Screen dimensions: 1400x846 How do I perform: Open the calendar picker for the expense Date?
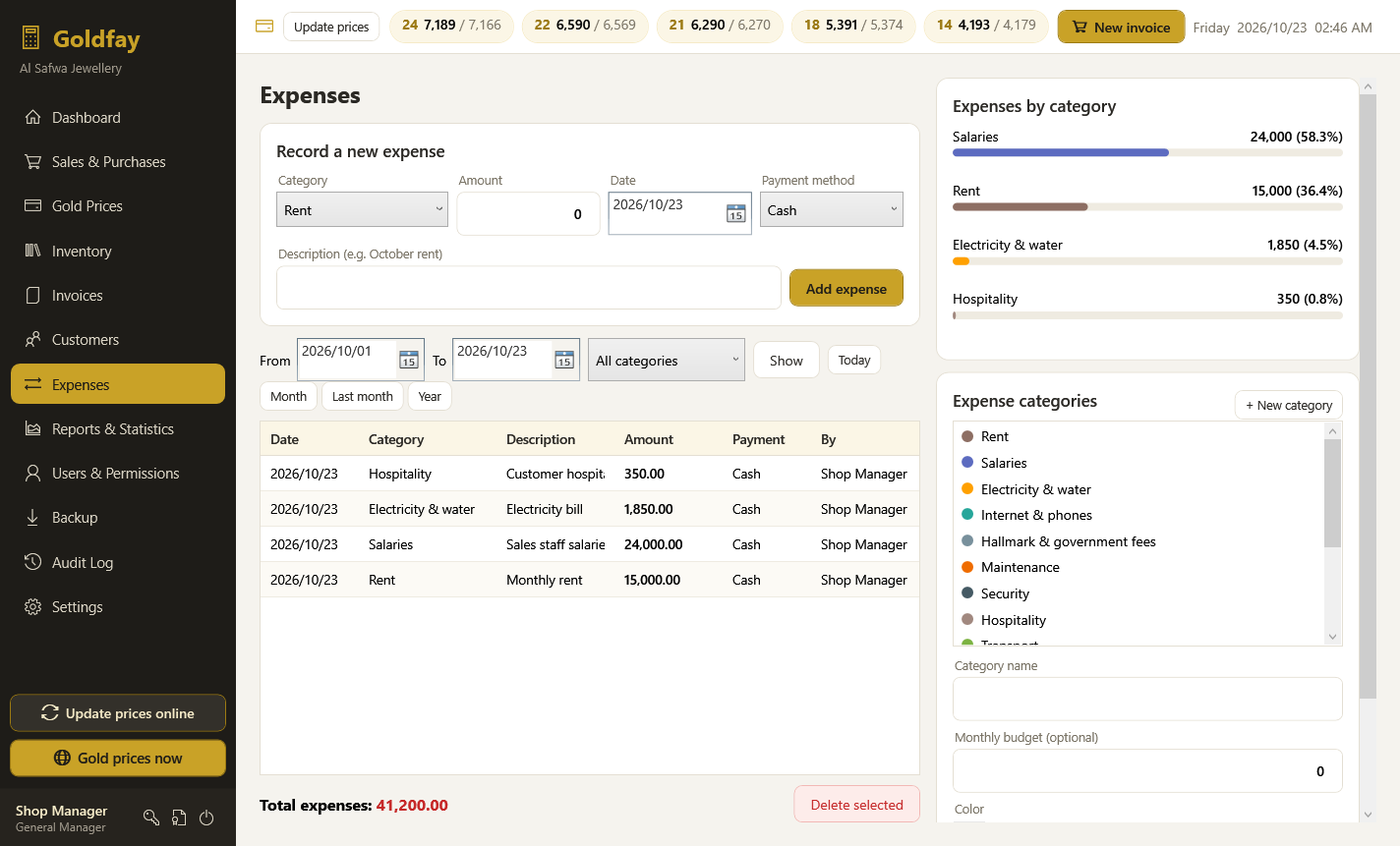tap(735, 213)
